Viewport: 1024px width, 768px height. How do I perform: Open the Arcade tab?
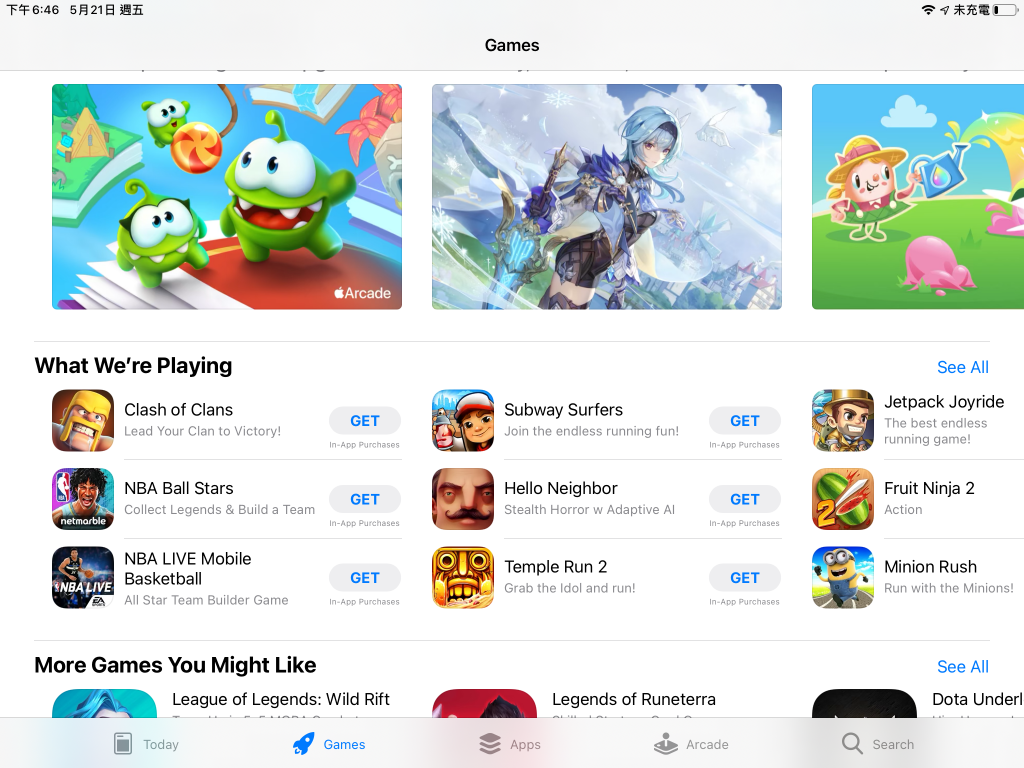(x=691, y=744)
